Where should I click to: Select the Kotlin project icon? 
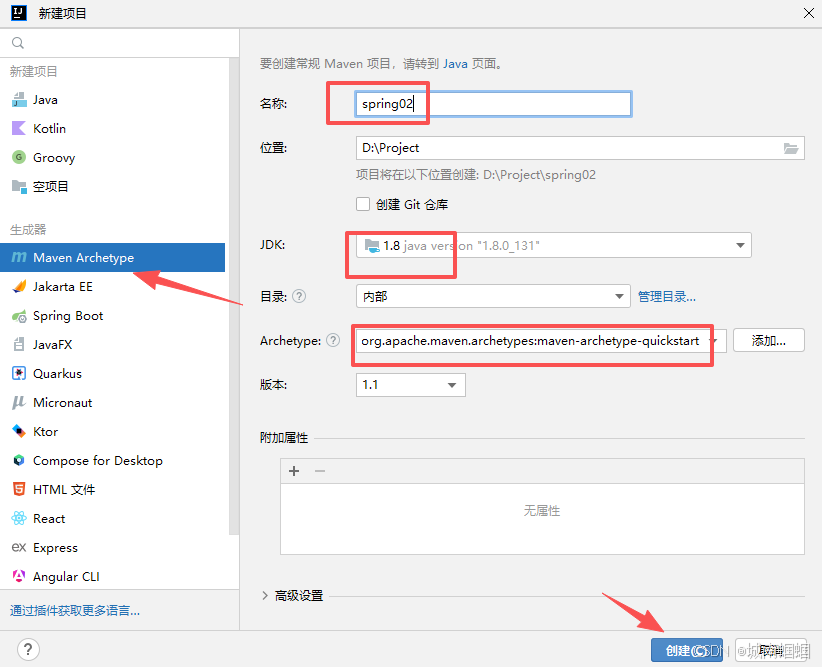[x=18, y=128]
